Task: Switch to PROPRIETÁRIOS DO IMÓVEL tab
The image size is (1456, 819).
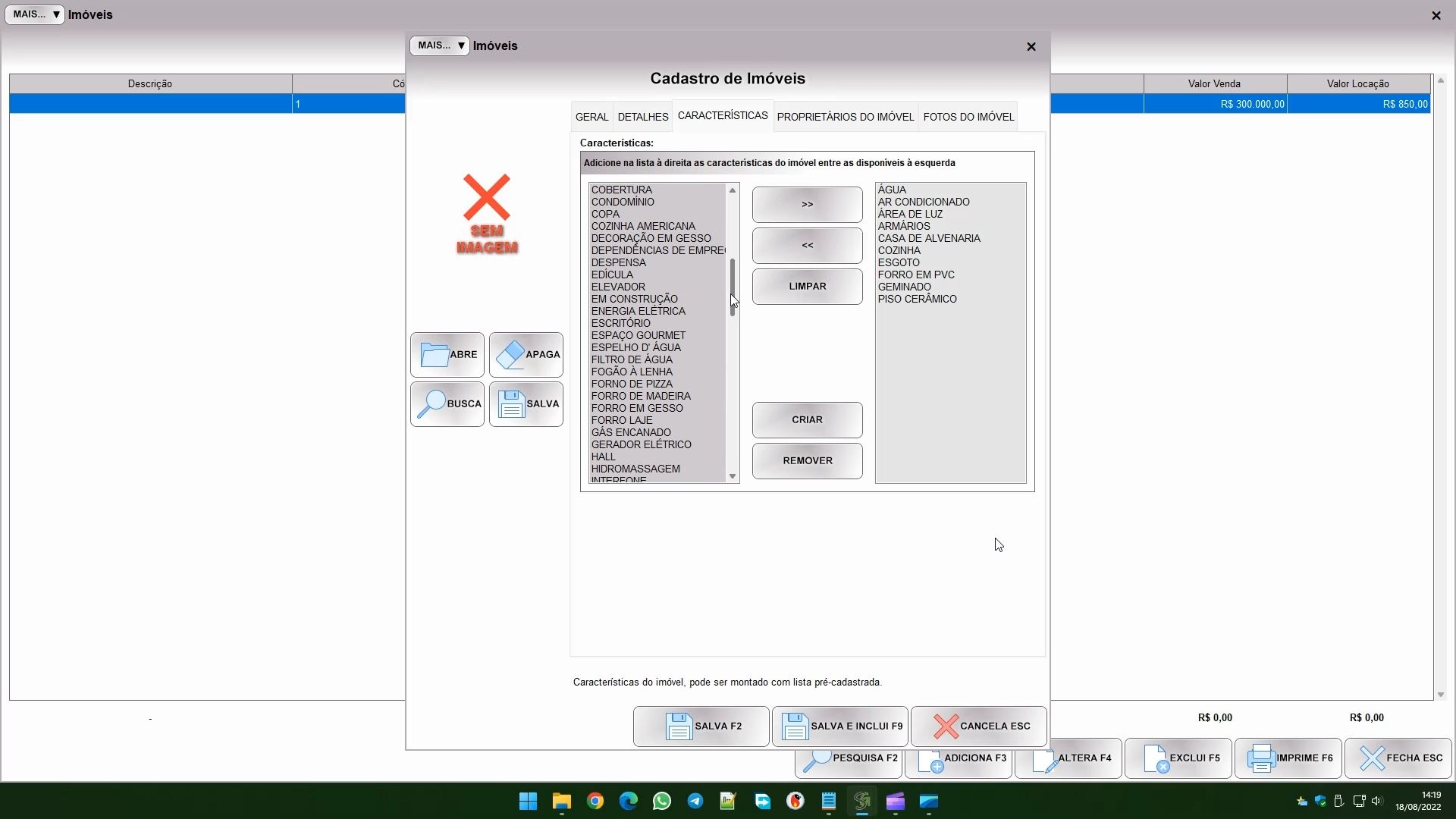Action: (x=845, y=118)
